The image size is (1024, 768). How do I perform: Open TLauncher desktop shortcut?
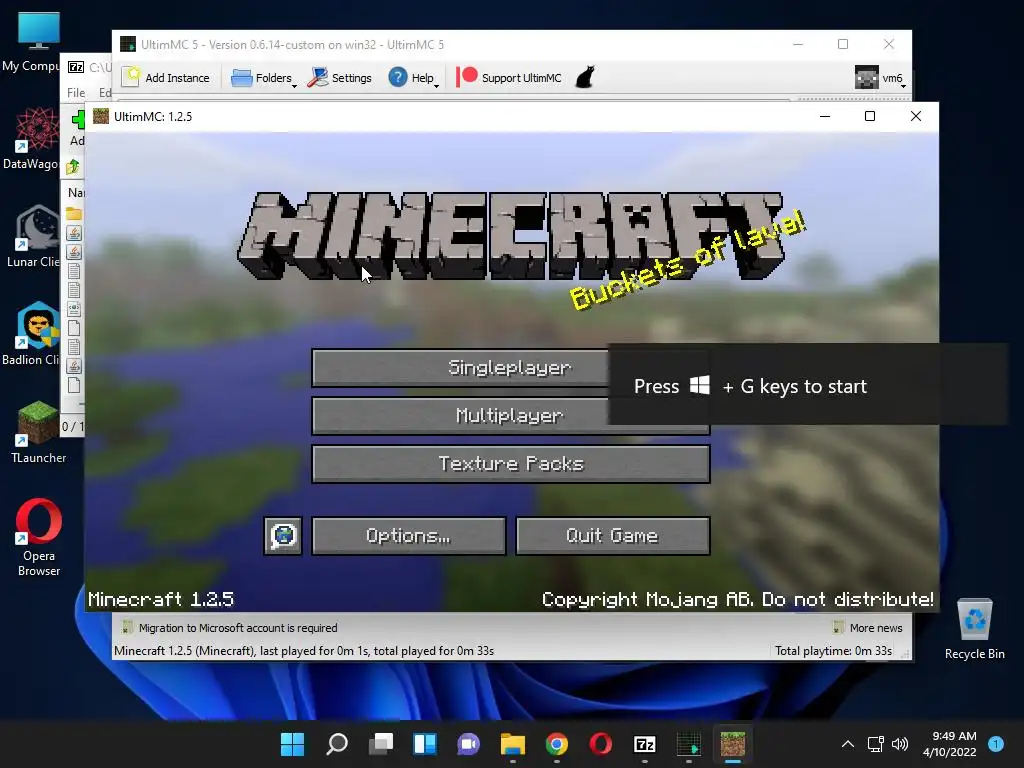click(x=38, y=432)
